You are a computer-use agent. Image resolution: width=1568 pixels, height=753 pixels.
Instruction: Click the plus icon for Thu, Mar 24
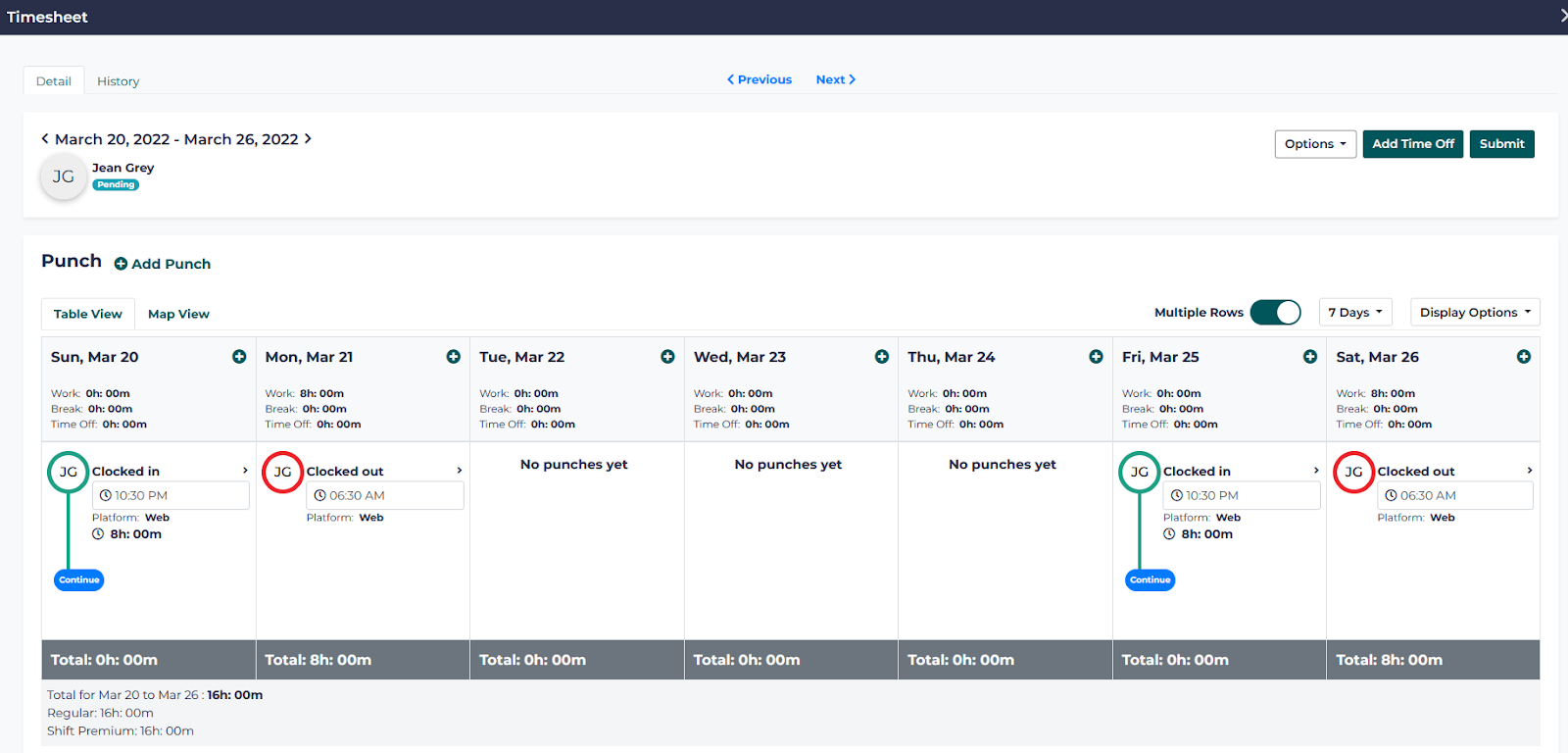(1096, 357)
